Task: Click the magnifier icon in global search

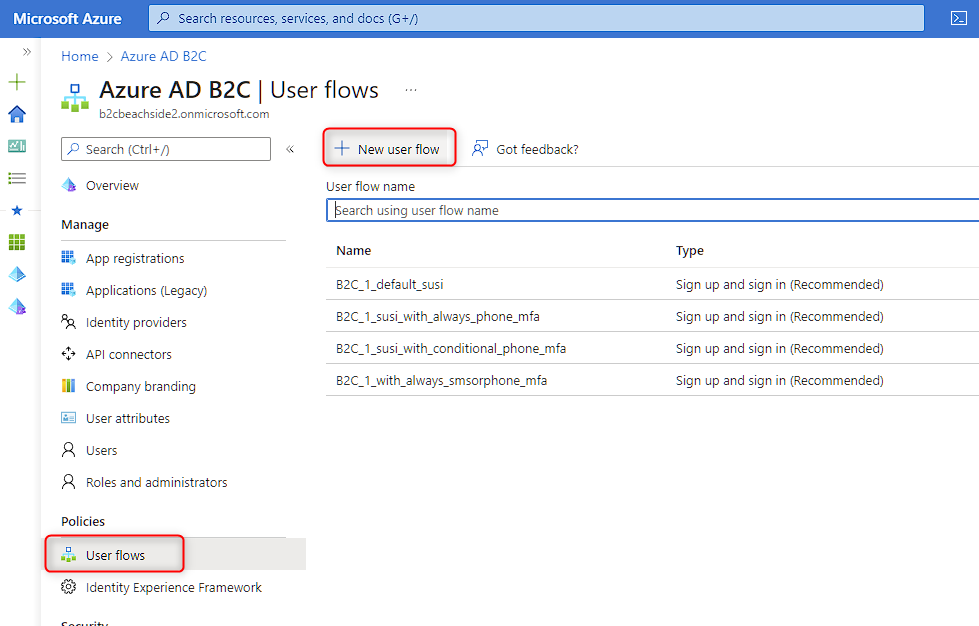Action: [164, 18]
